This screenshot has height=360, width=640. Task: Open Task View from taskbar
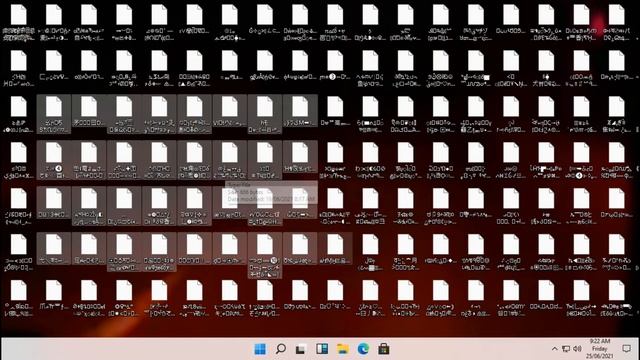[x=301, y=349]
